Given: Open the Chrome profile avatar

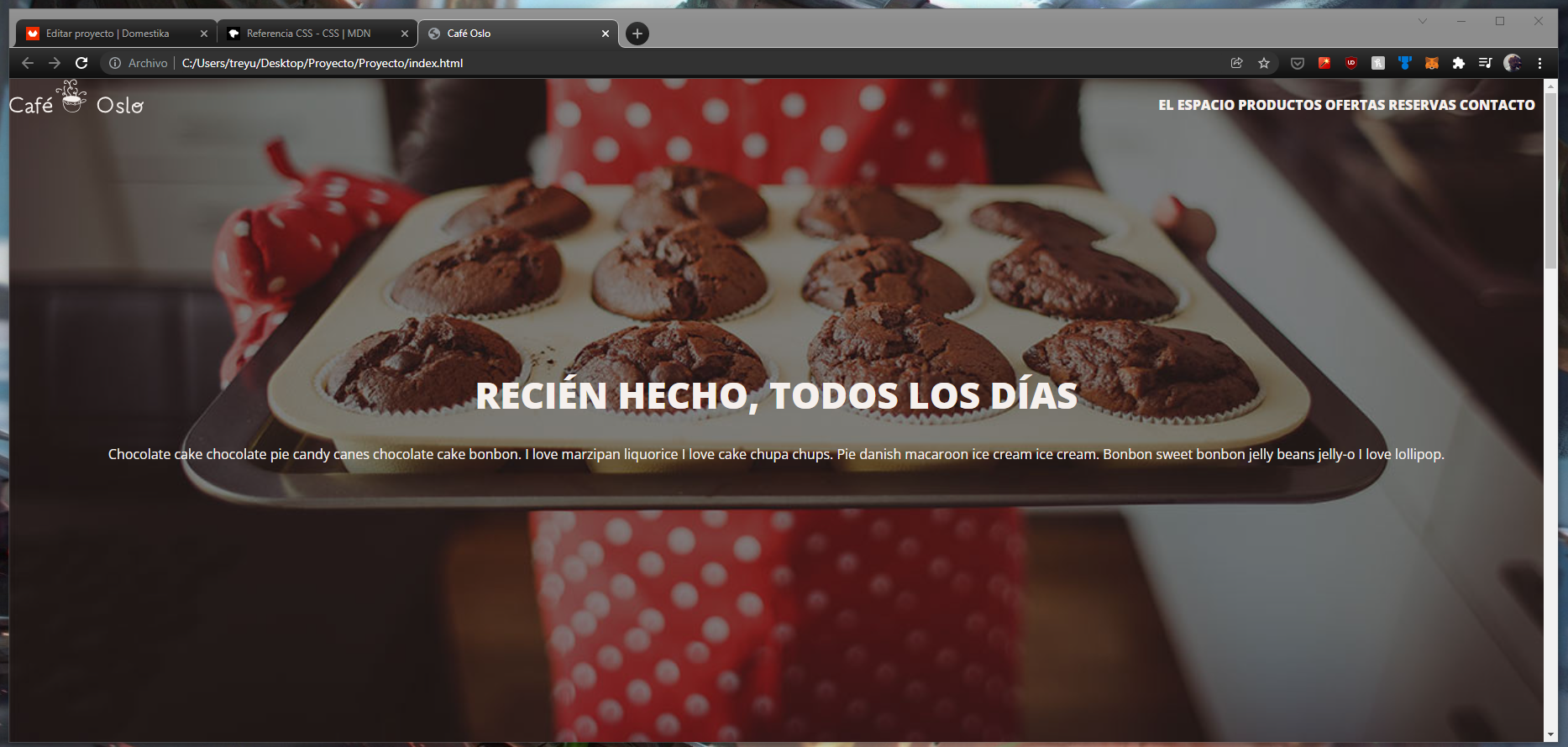Looking at the screenshot, I should pyautogui.click(x=1513, y=63).
